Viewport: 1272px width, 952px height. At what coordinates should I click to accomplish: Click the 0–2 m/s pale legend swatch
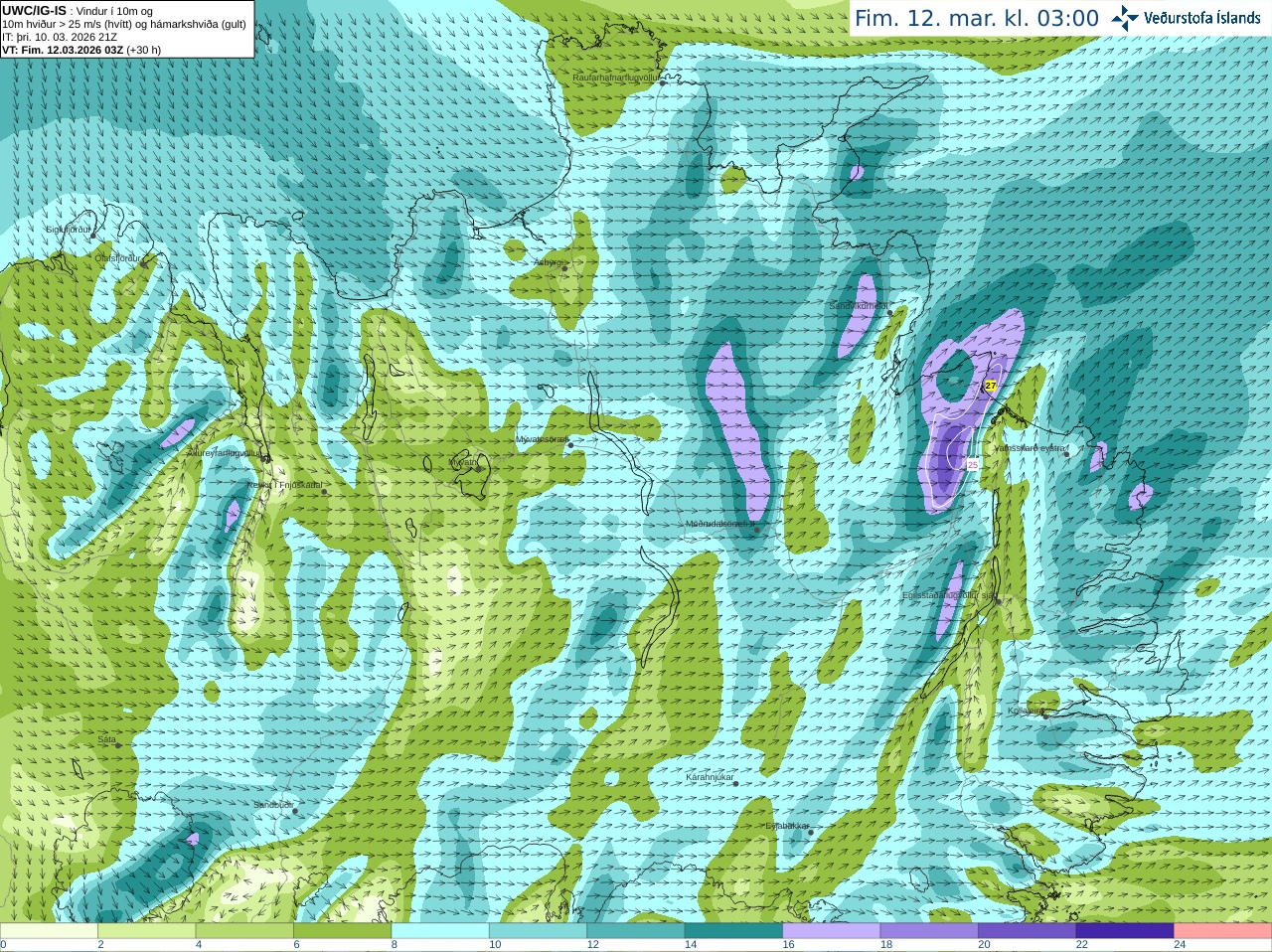click(49, 931)
